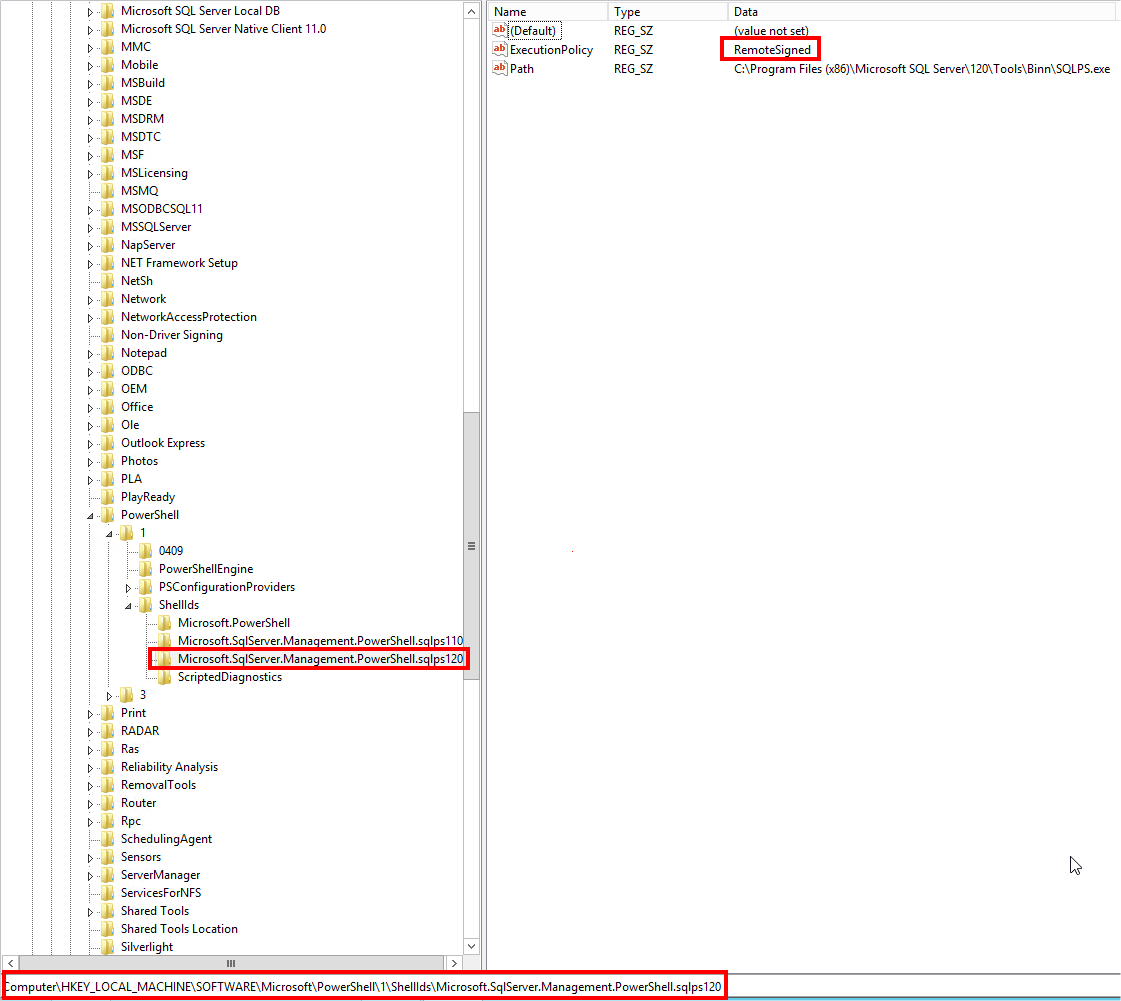Image resolution: width=1121 pixels, height=1001 pixels.
Task: Click the tree's horizontal scrollbar thumb
Action: pos(230,963)
